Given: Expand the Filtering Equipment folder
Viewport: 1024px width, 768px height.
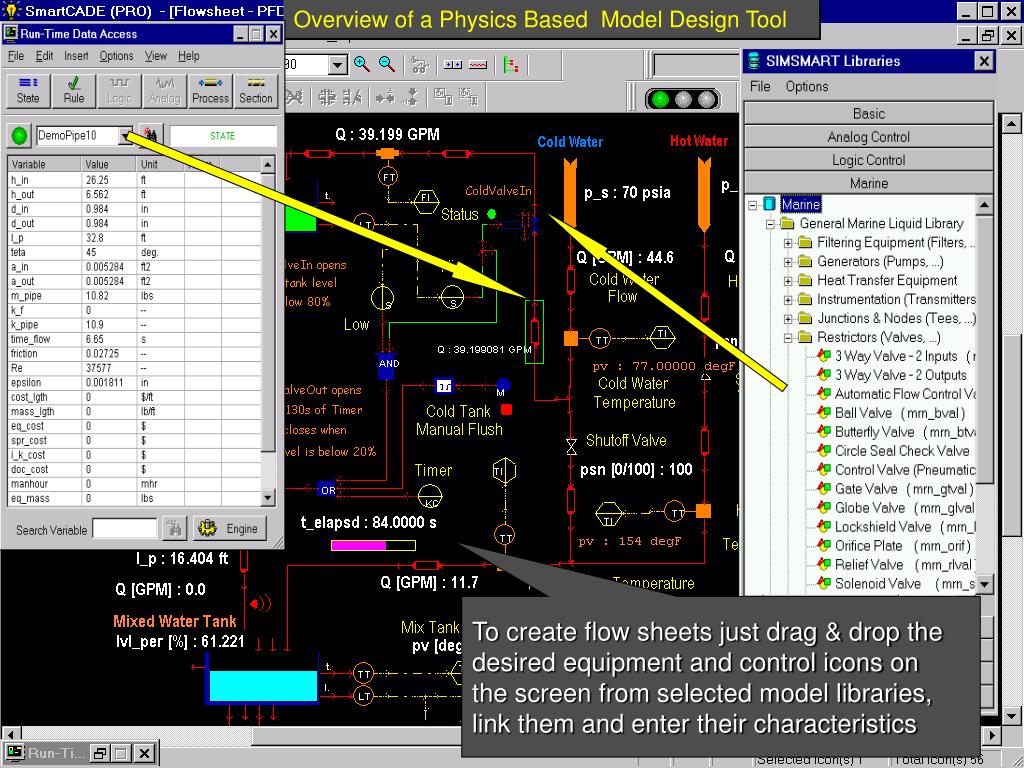Looking at the screenshot, I should pos(788,243).
